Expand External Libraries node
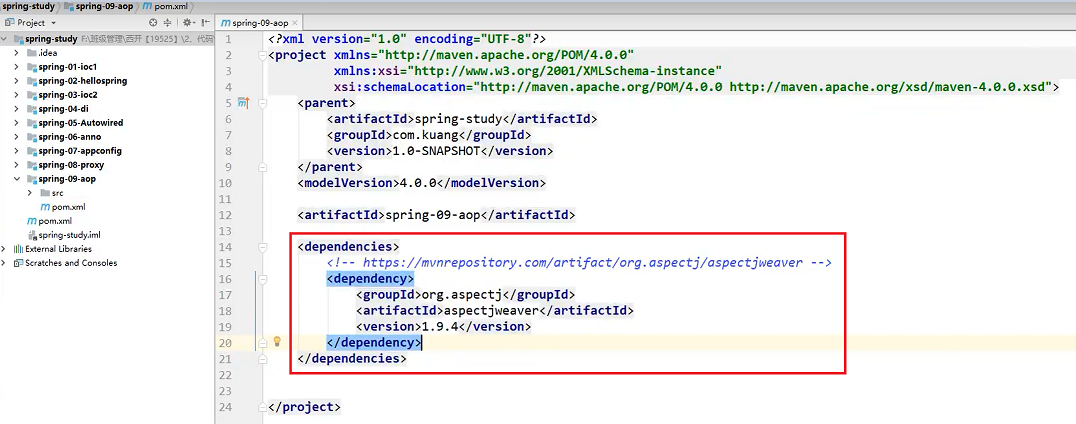Screen dimensions: 1076x424 pyautogui.click(x=5, y=249)
